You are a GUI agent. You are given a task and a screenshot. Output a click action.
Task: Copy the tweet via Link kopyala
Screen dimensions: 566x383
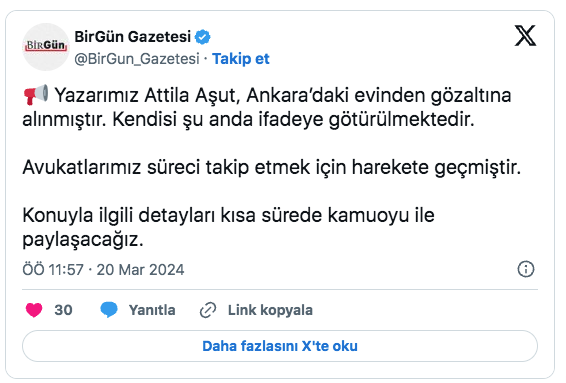tap(270, 310)
